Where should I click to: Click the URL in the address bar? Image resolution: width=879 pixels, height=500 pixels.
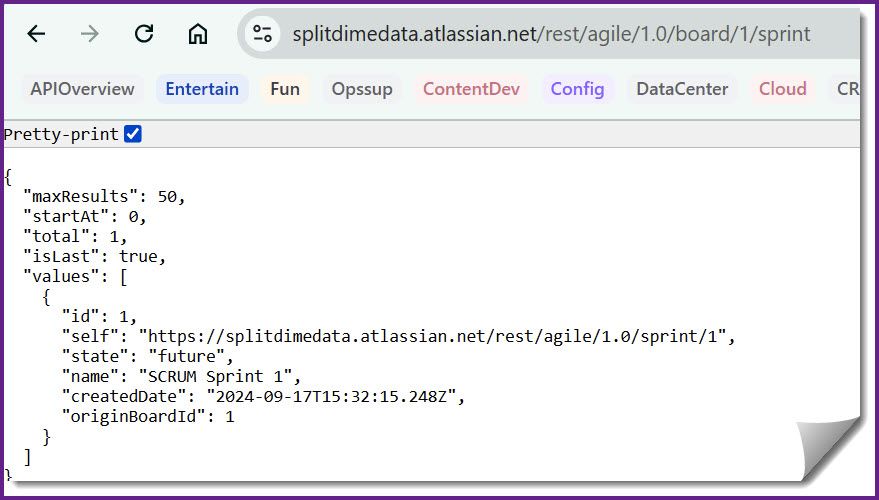coord(551,34)
